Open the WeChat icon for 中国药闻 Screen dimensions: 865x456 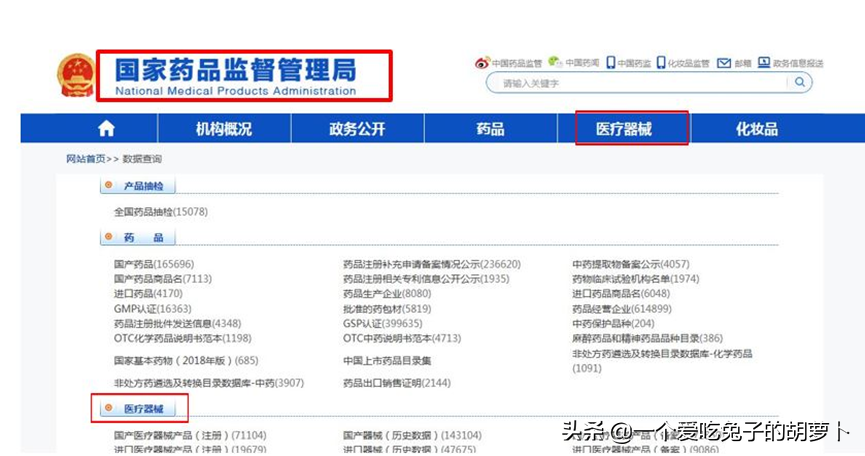pos(554,62)
